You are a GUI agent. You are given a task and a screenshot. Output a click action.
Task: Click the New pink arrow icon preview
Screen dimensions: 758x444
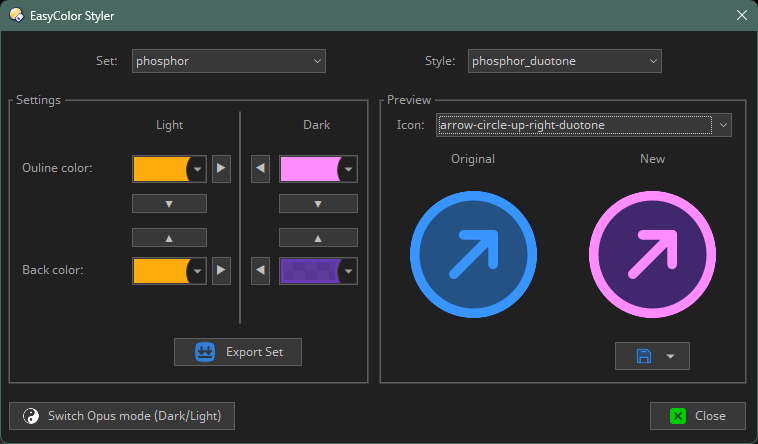(652, 254)
